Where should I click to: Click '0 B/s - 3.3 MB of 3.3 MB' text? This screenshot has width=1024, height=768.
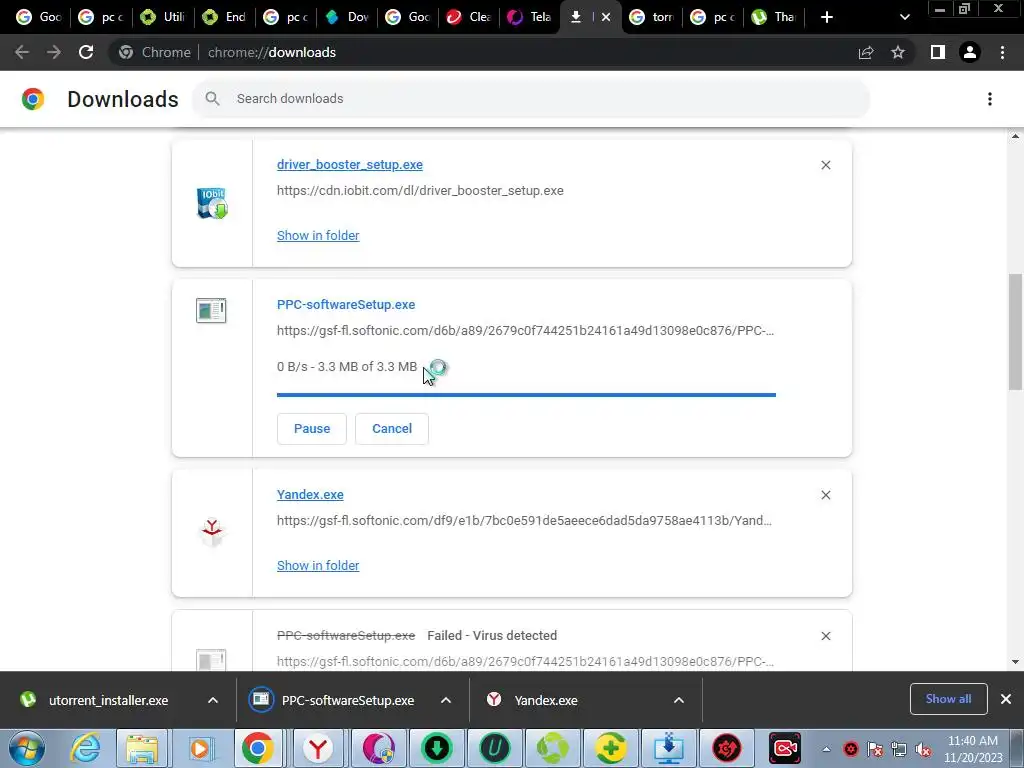347,366
